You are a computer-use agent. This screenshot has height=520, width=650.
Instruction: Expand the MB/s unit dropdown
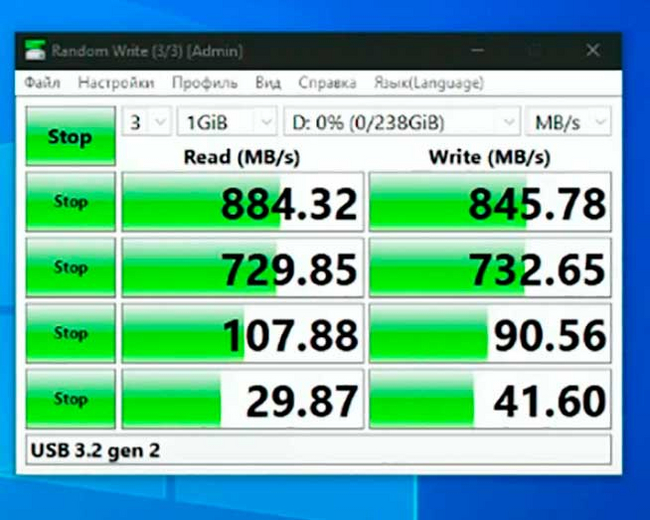[568, 122]
